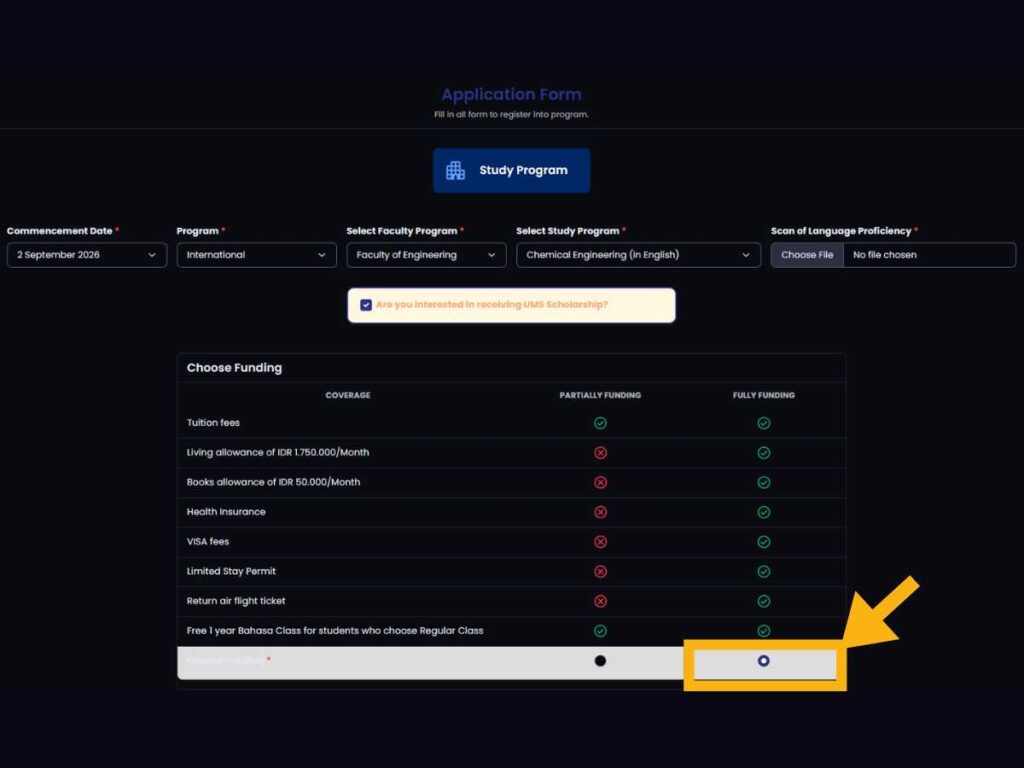Open the Commencement Date dropdown
Viewport: 1024px width, 768px height.
[87, 255]
